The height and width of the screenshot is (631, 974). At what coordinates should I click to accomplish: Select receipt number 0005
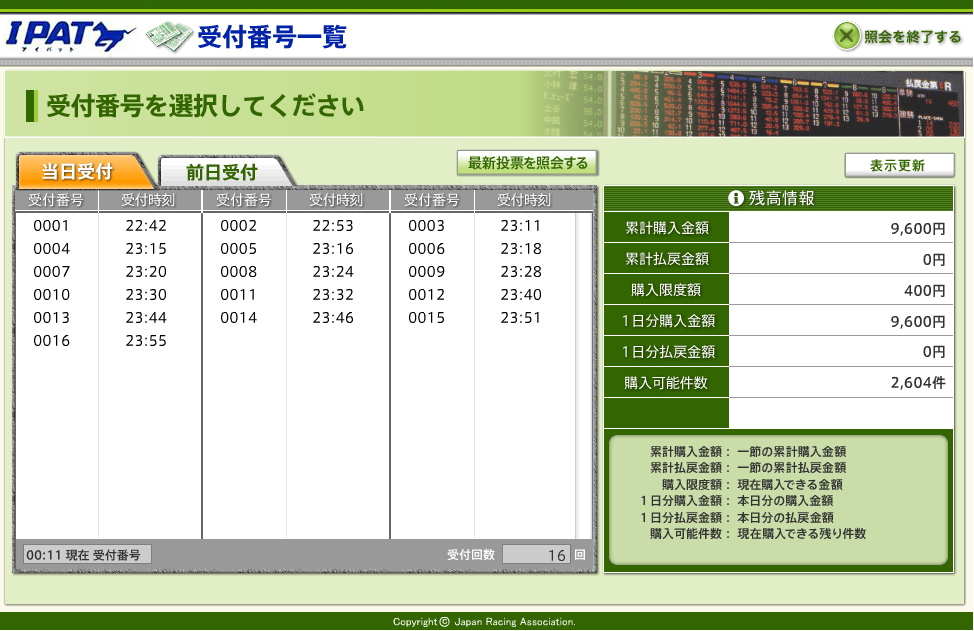tap(239, 249)
